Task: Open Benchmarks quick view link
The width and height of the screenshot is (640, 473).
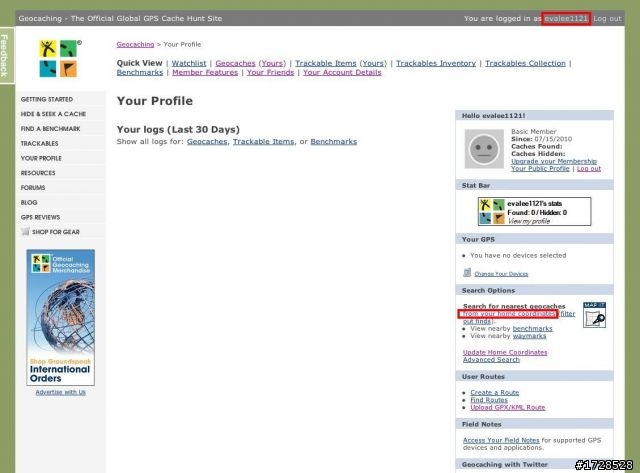Action: click(x=140, y=72)
